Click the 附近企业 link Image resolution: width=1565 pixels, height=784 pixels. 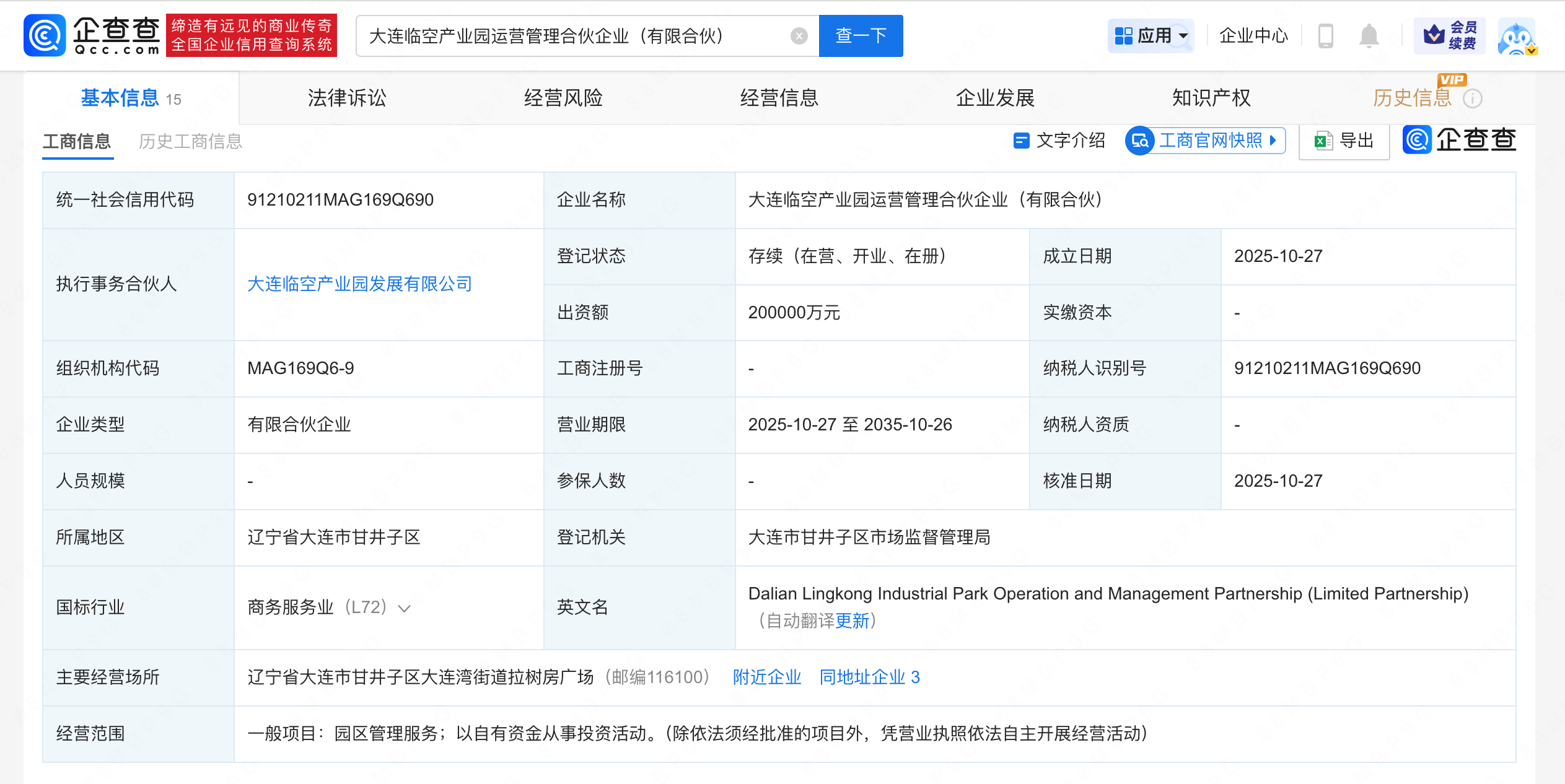pos(766,677)
